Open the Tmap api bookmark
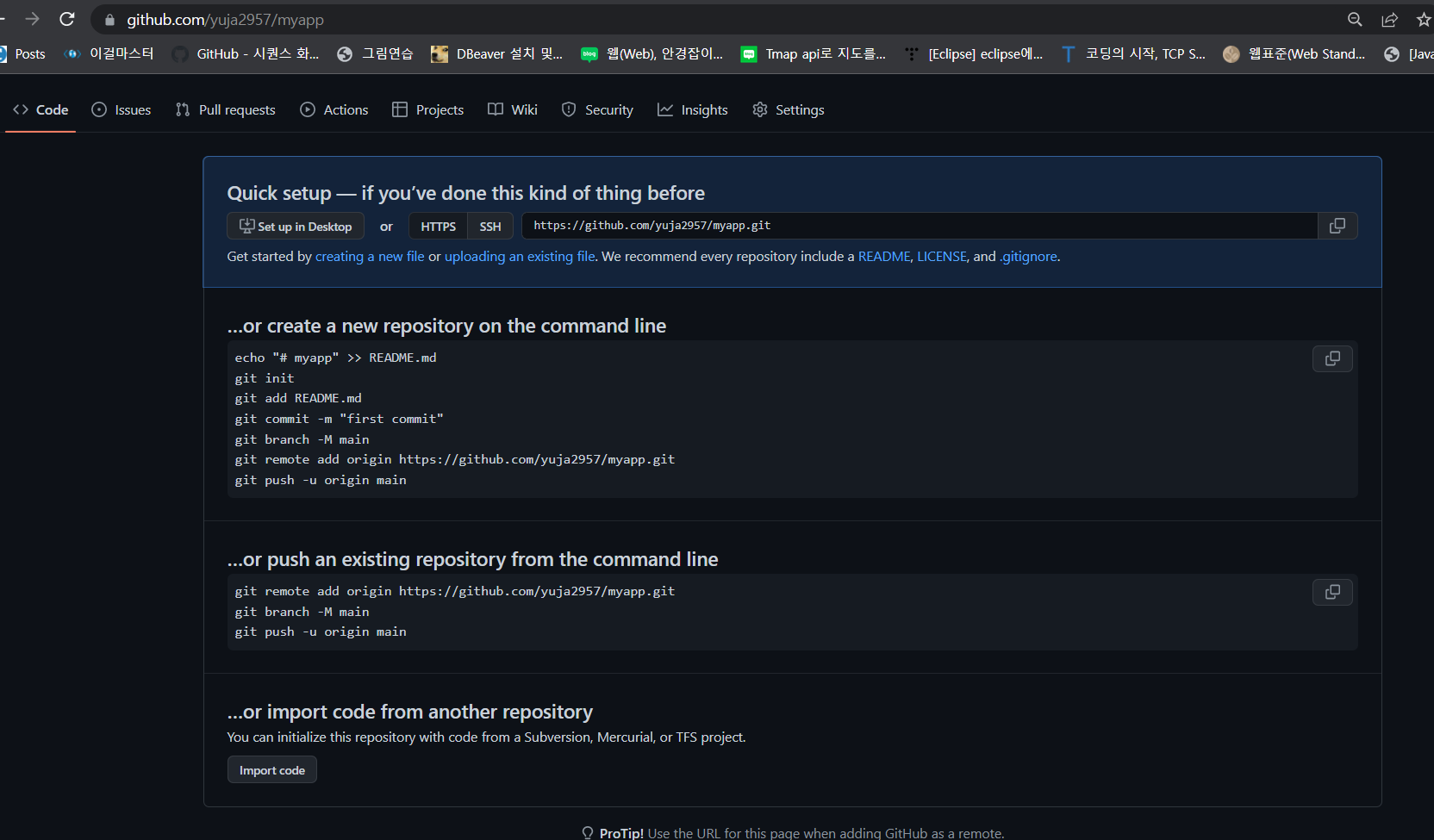 tap(814, 54)
